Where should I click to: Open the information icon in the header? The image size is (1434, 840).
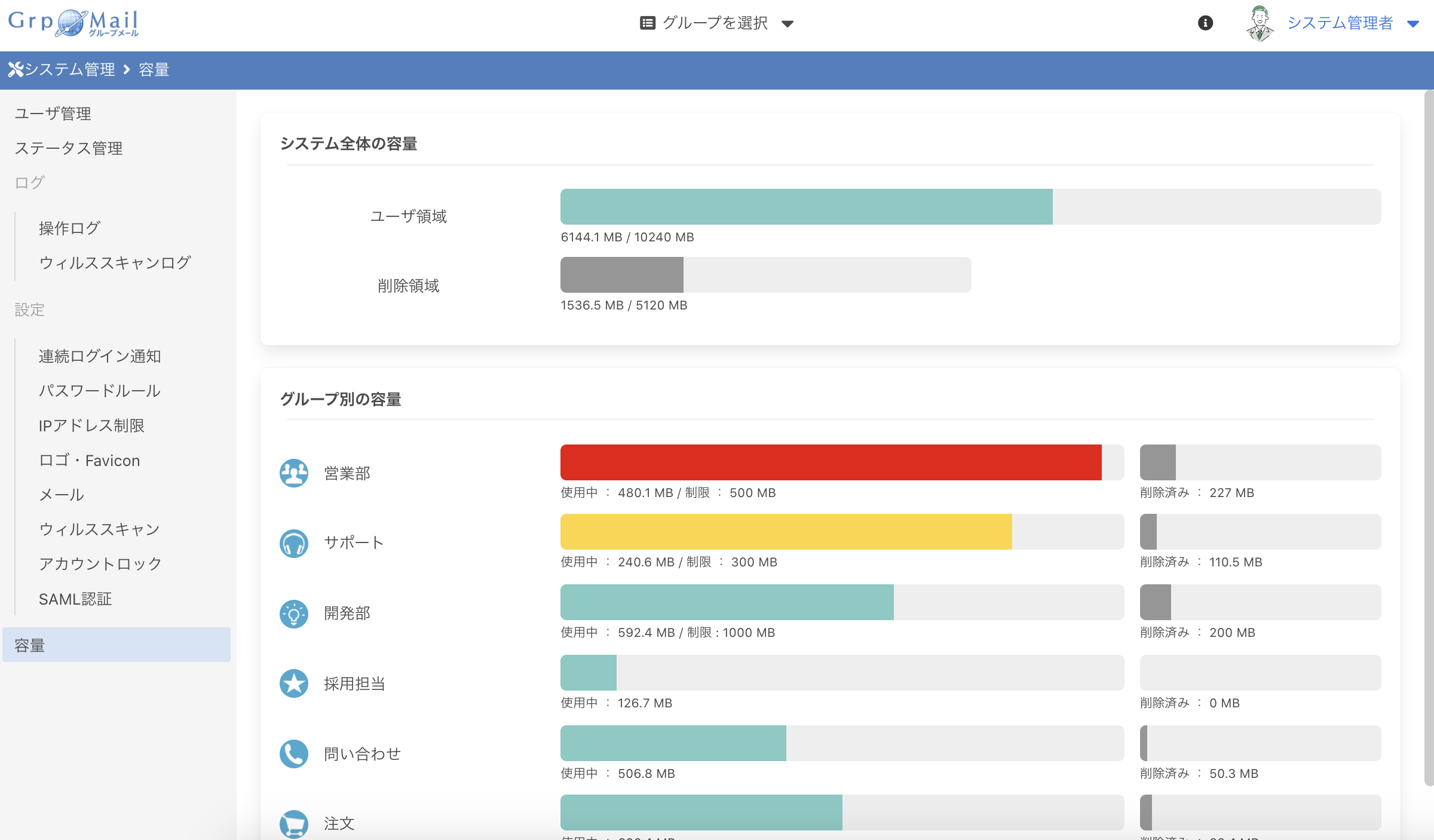1205,23
